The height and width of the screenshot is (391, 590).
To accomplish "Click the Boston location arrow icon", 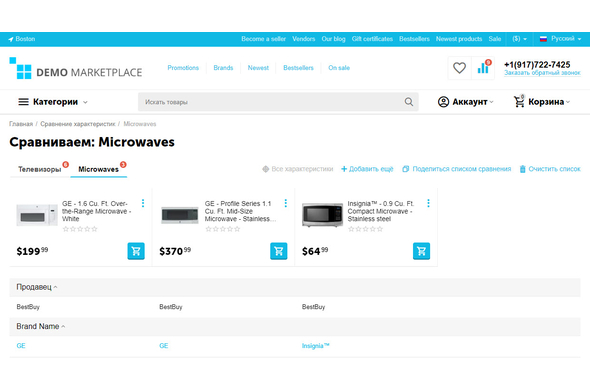I will tap(11, 39).
